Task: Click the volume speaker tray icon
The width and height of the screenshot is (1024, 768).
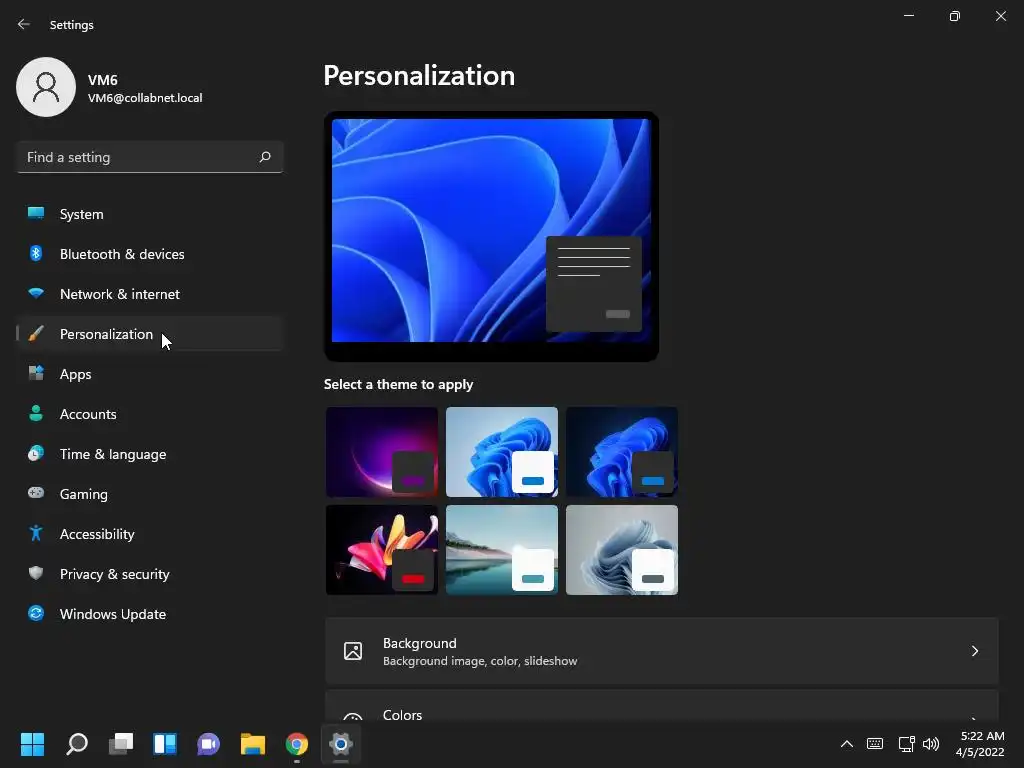Action: (x=931, y=744)
